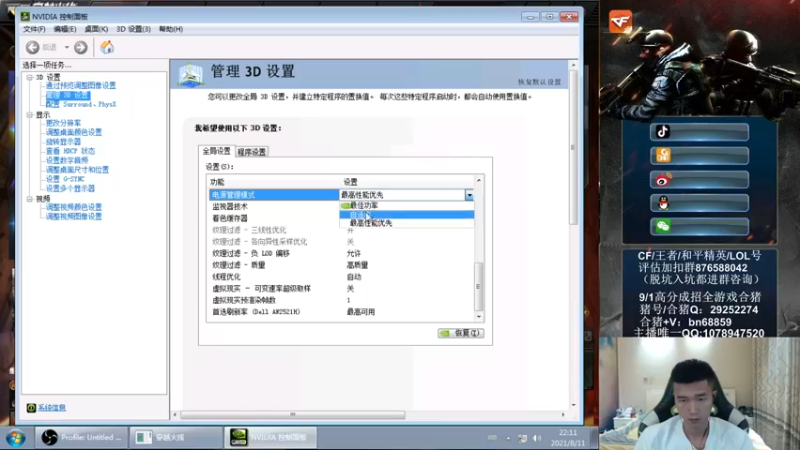Choose 最高性能优先 in the dropdown list
This screenshot has width=800, height=450.
pos(407,223)
